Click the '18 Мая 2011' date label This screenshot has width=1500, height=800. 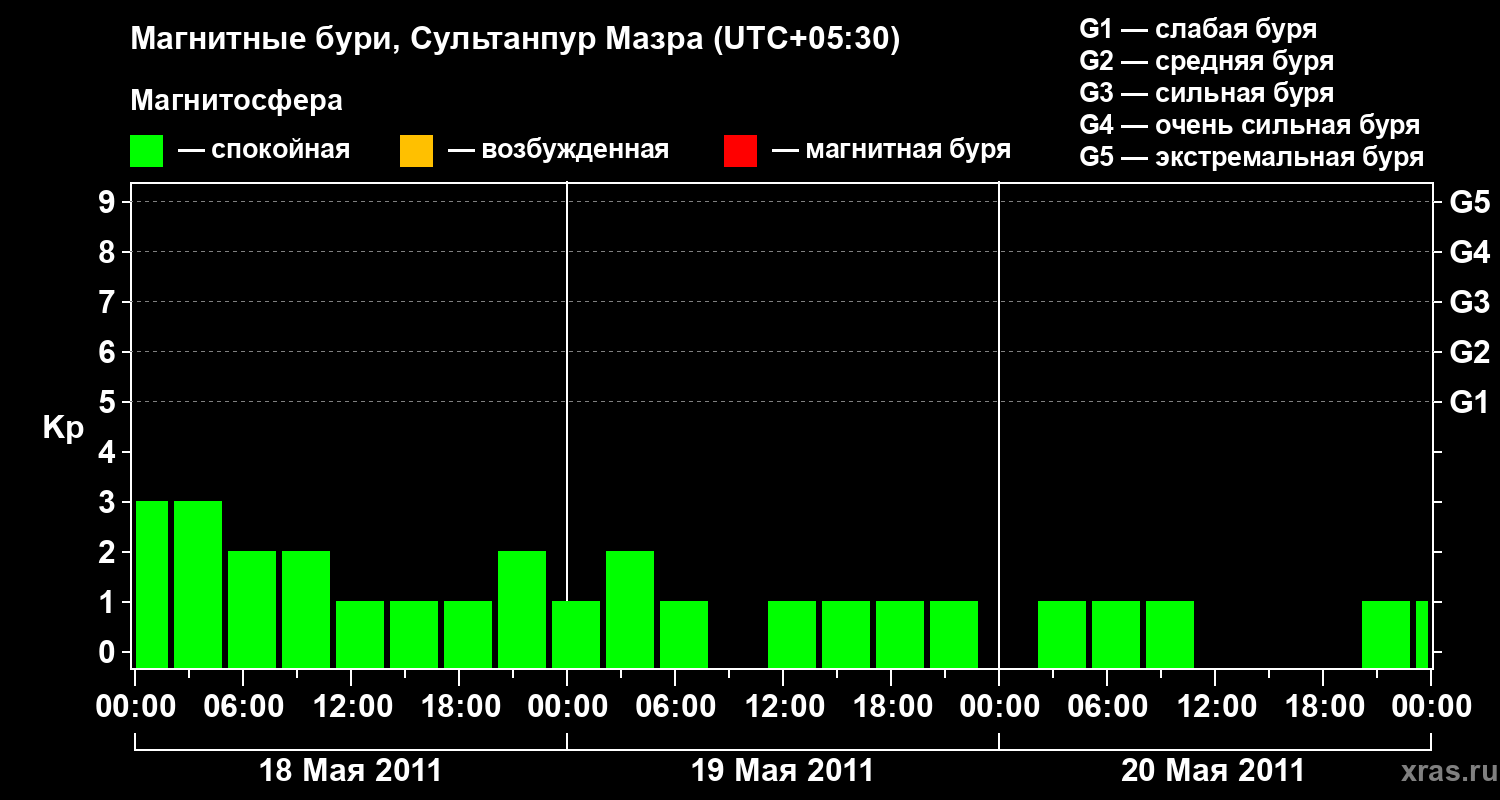click(350, 771)
